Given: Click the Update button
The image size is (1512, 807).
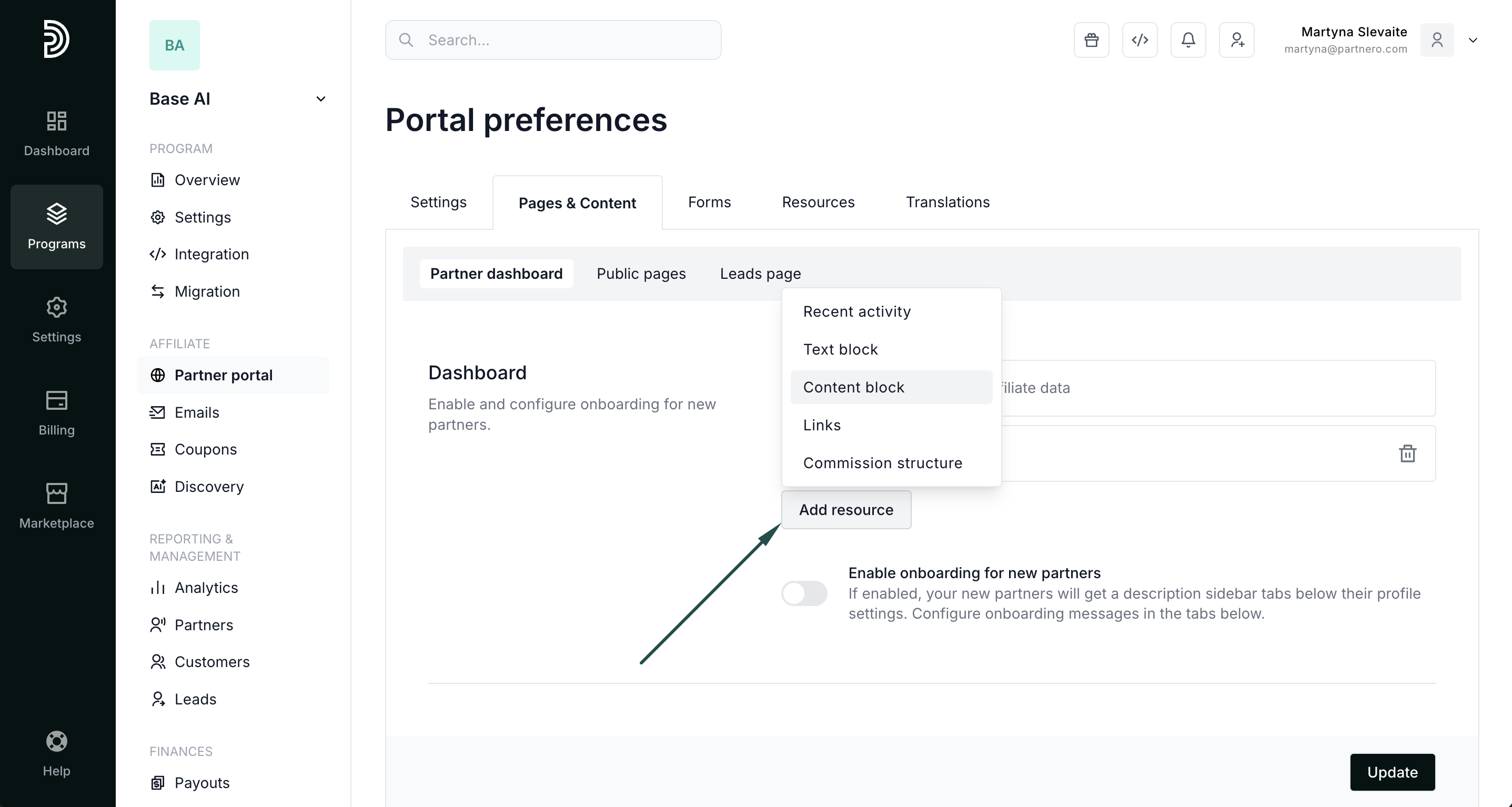Looking at the screenshot, I should 1392,772.
